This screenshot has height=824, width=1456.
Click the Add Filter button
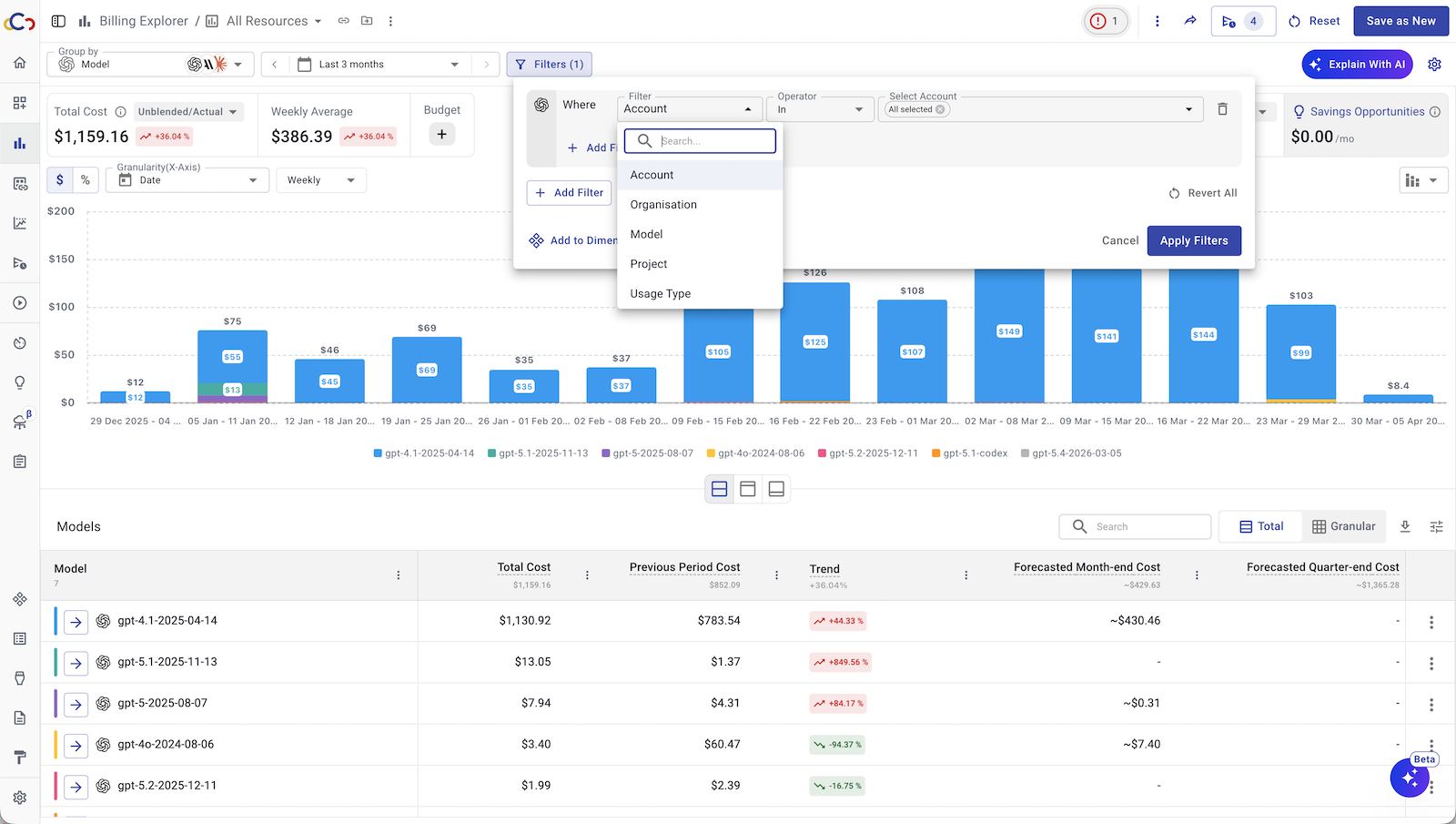pos(569,193)
